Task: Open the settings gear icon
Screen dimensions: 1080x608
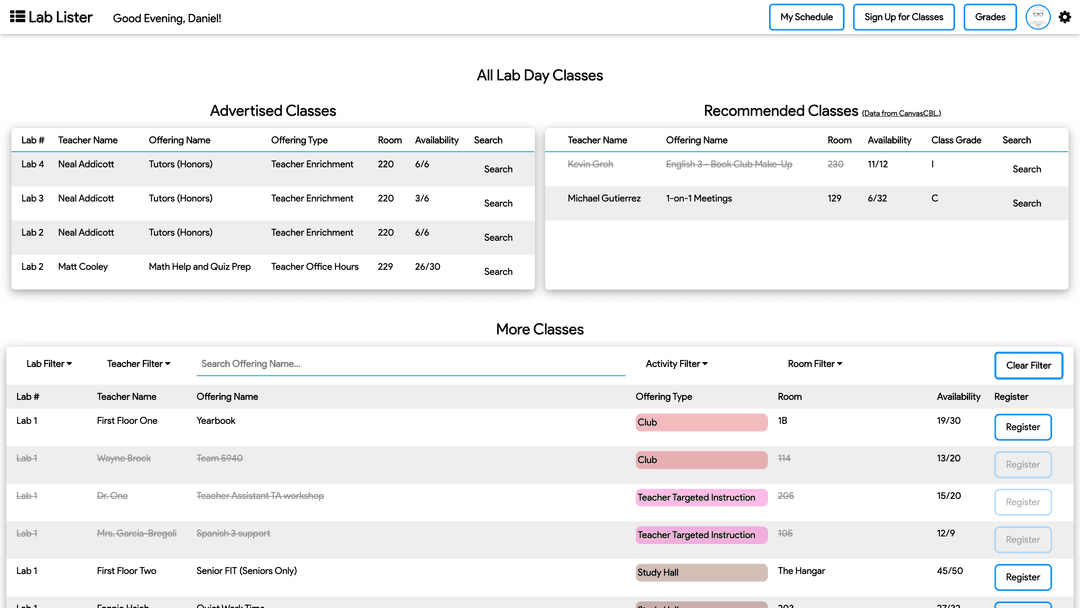Action: tap(1065, 17)
